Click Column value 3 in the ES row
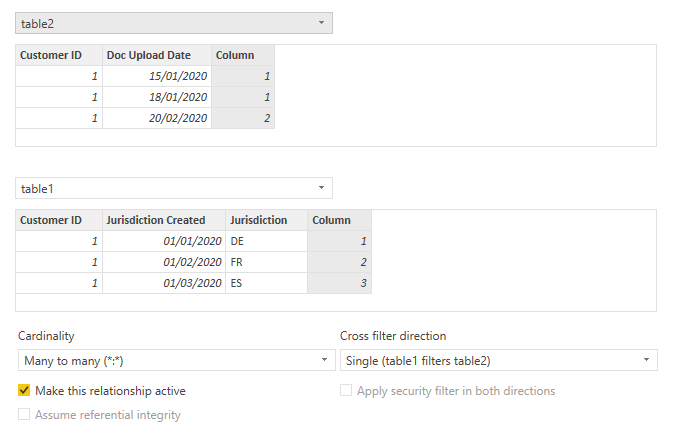 339,283
